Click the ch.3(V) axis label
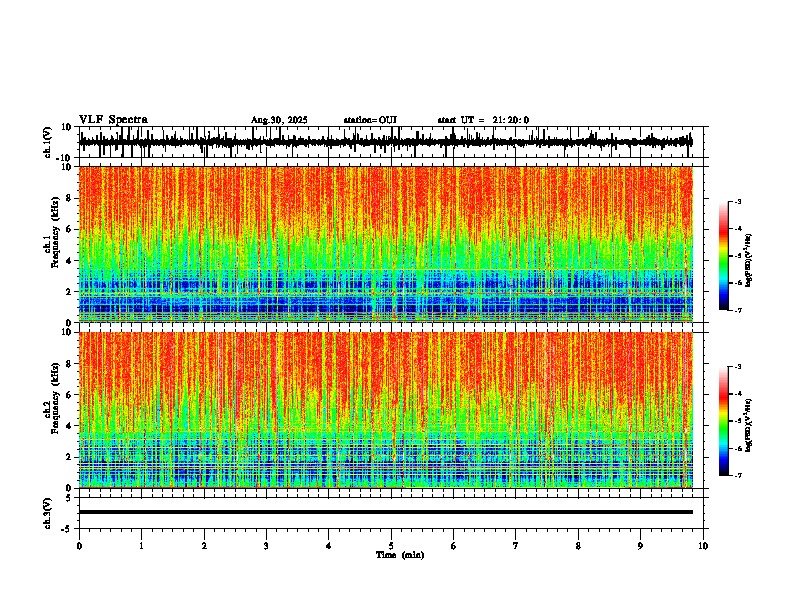Viewport: 792px width, 612px height. pyautogui.click(x=48, y=513)
